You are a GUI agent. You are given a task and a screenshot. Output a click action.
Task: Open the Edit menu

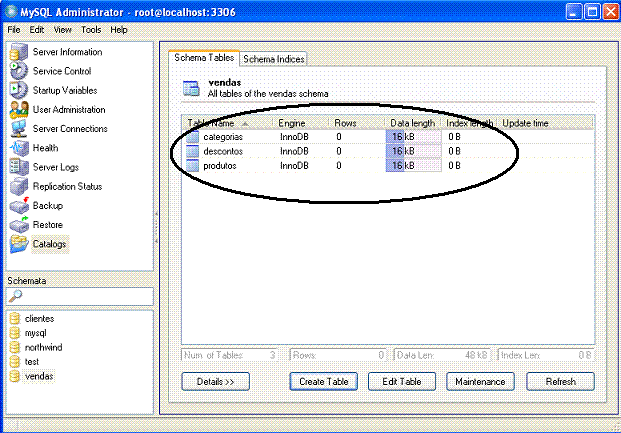click(x=36, y=30)
